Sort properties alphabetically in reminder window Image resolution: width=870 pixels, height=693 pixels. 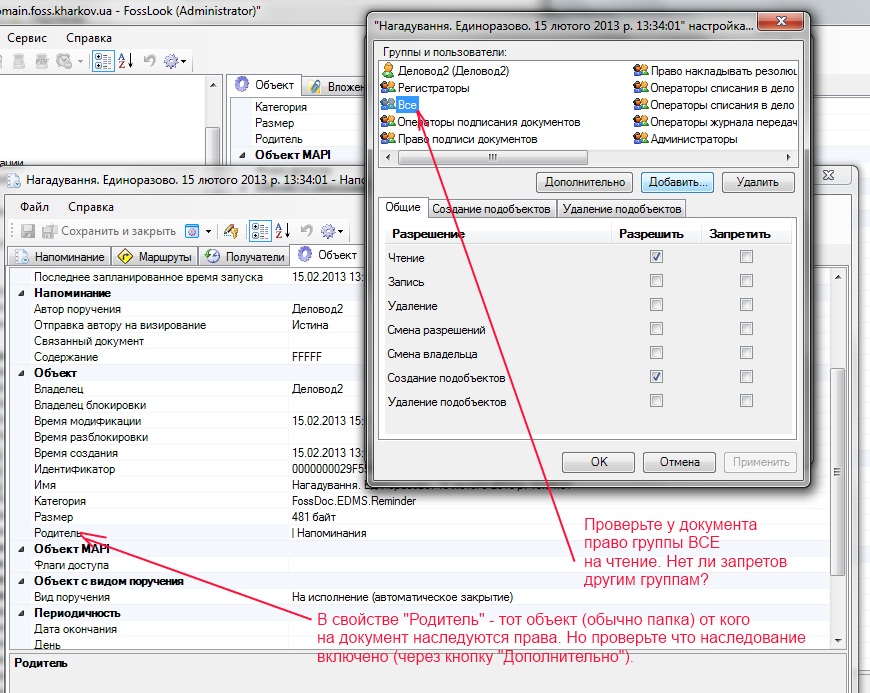point(282,231)
